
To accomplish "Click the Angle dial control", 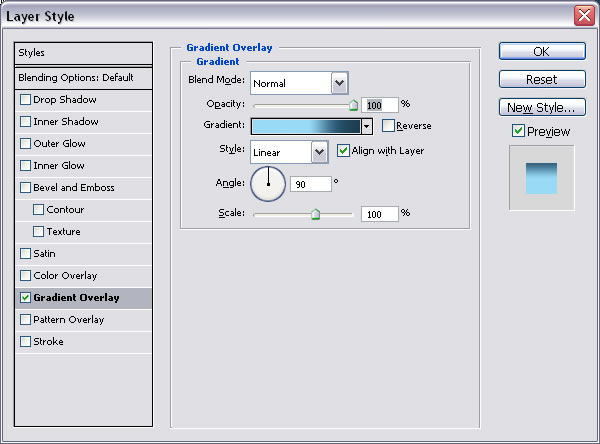I will (x=268, y=184).
